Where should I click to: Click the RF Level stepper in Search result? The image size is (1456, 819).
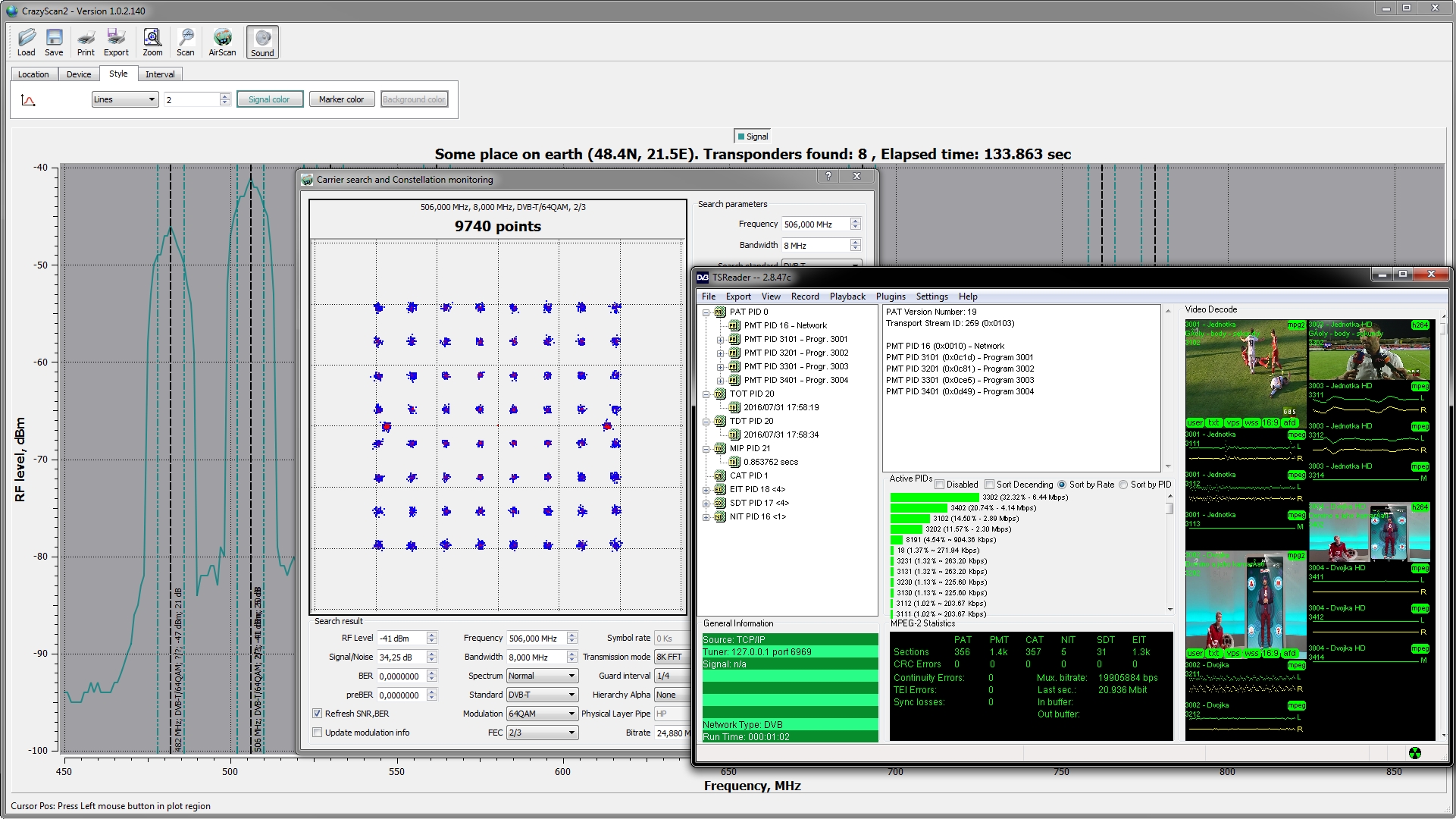(x=431, y=639)
